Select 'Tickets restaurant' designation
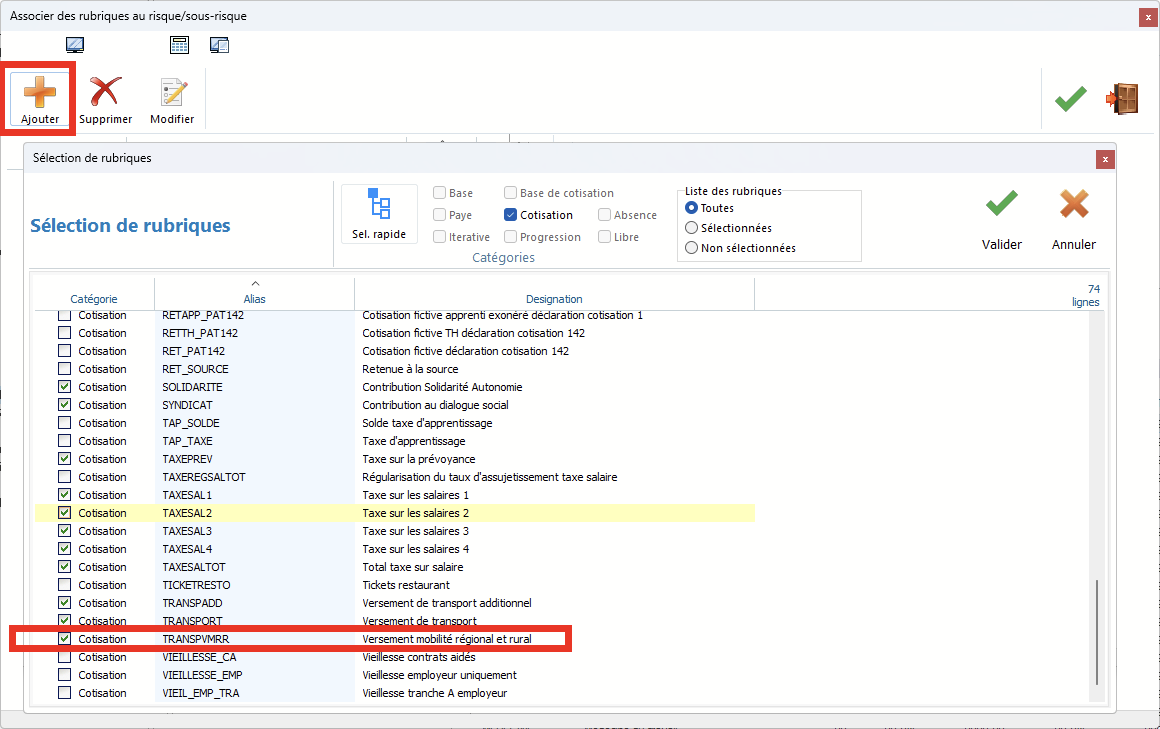The width and height of the screenshot is (1160, 729). click(x=405, y=585)
